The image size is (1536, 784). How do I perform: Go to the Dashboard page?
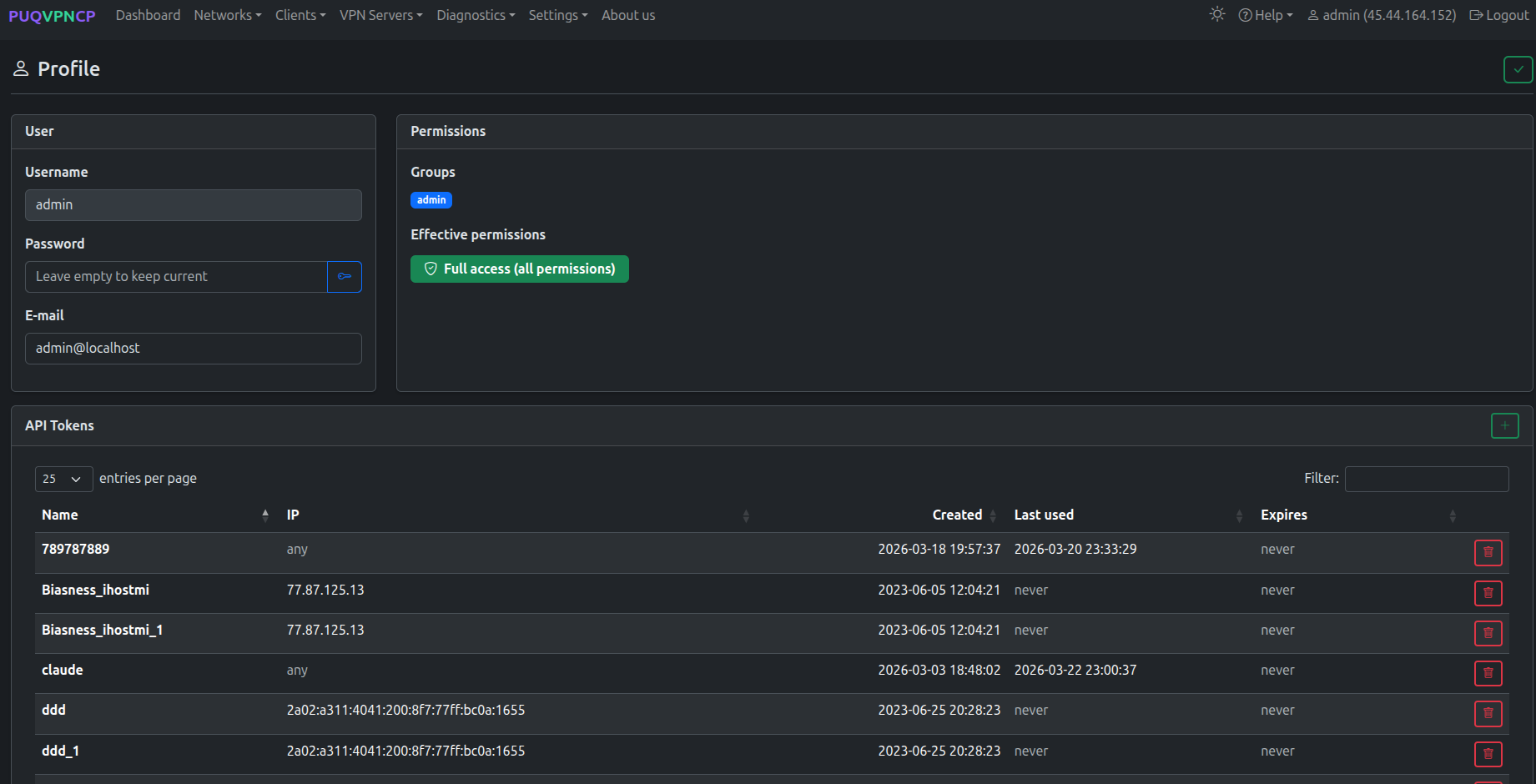pyautogui.click(x=148, y=15)
